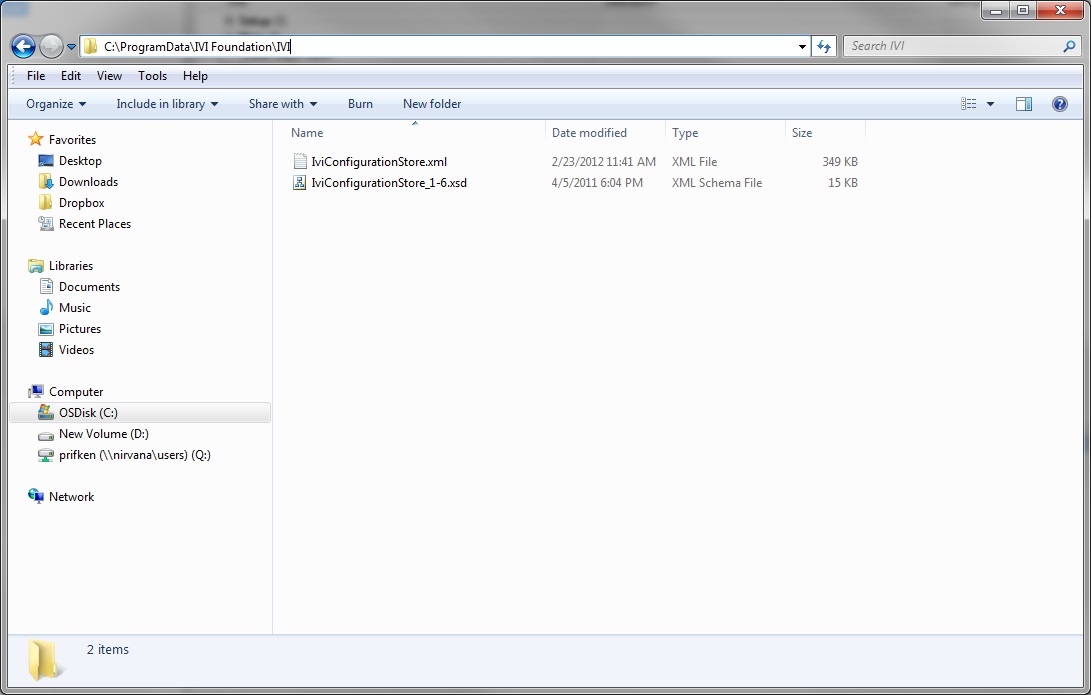Screen dimensions: 1091x695
Task: Click the address bar path field
Action: [445, 47]
